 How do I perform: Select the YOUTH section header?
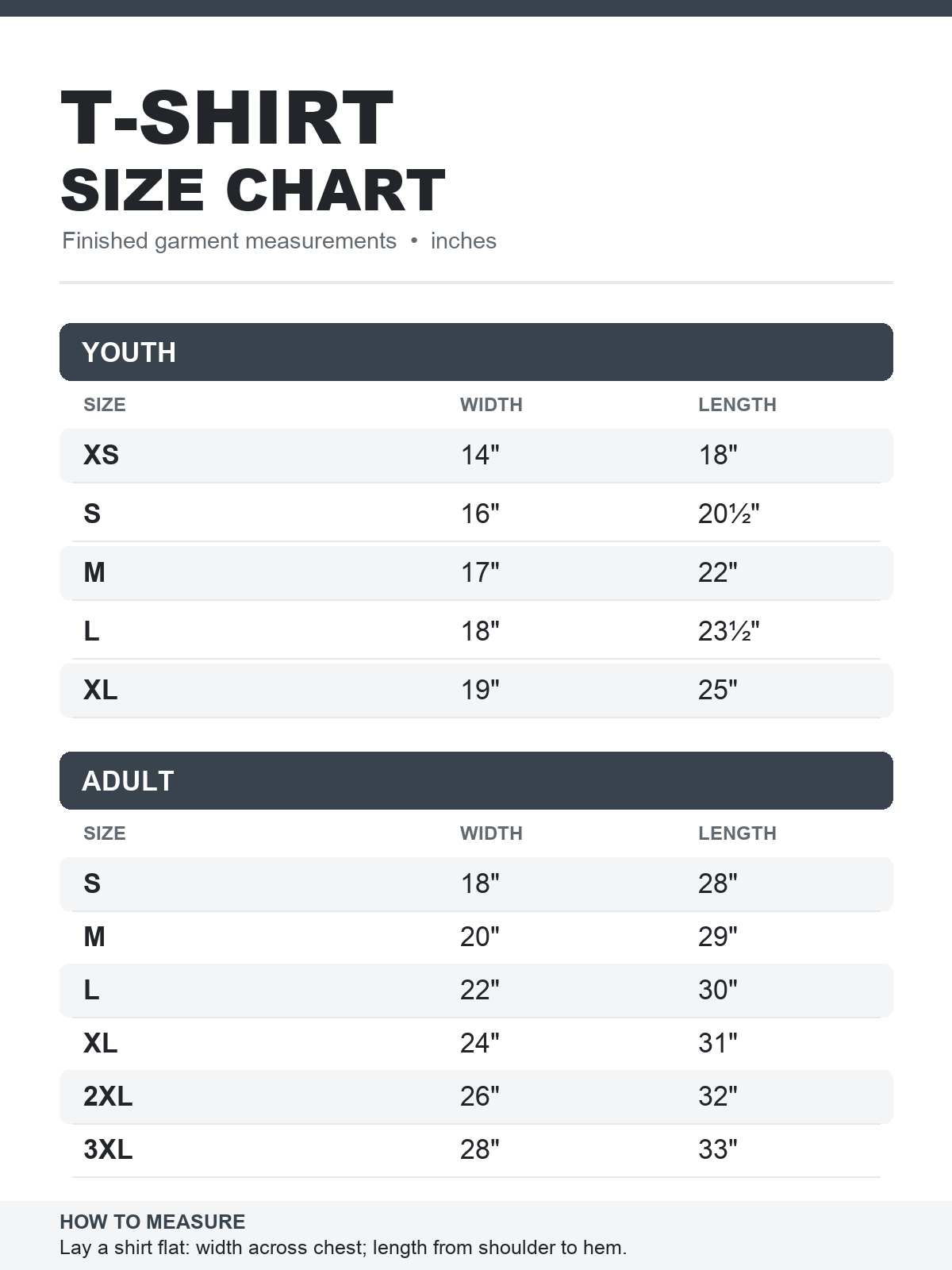(476, 352)
